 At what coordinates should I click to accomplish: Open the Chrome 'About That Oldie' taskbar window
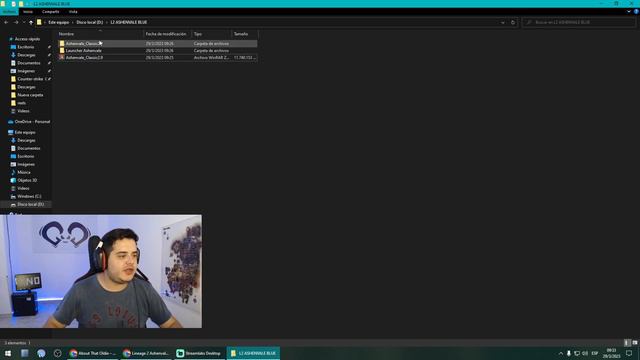pos(93,353)
